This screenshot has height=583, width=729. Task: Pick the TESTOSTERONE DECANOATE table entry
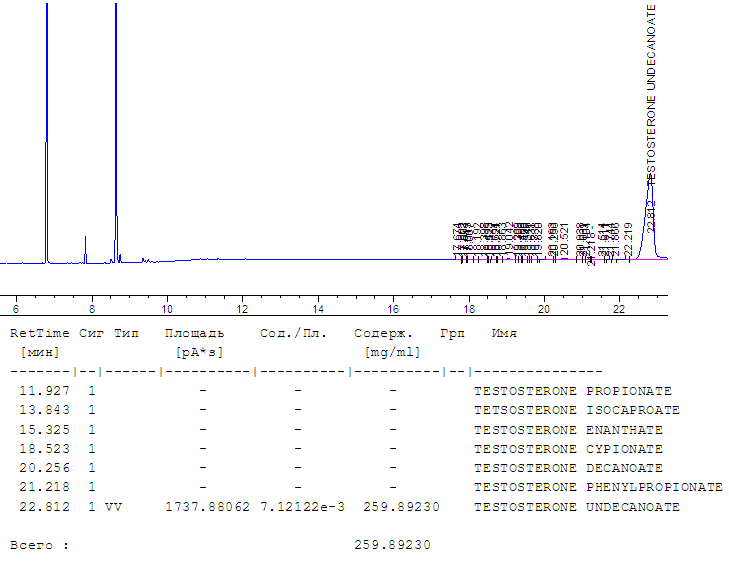(568, 468)
